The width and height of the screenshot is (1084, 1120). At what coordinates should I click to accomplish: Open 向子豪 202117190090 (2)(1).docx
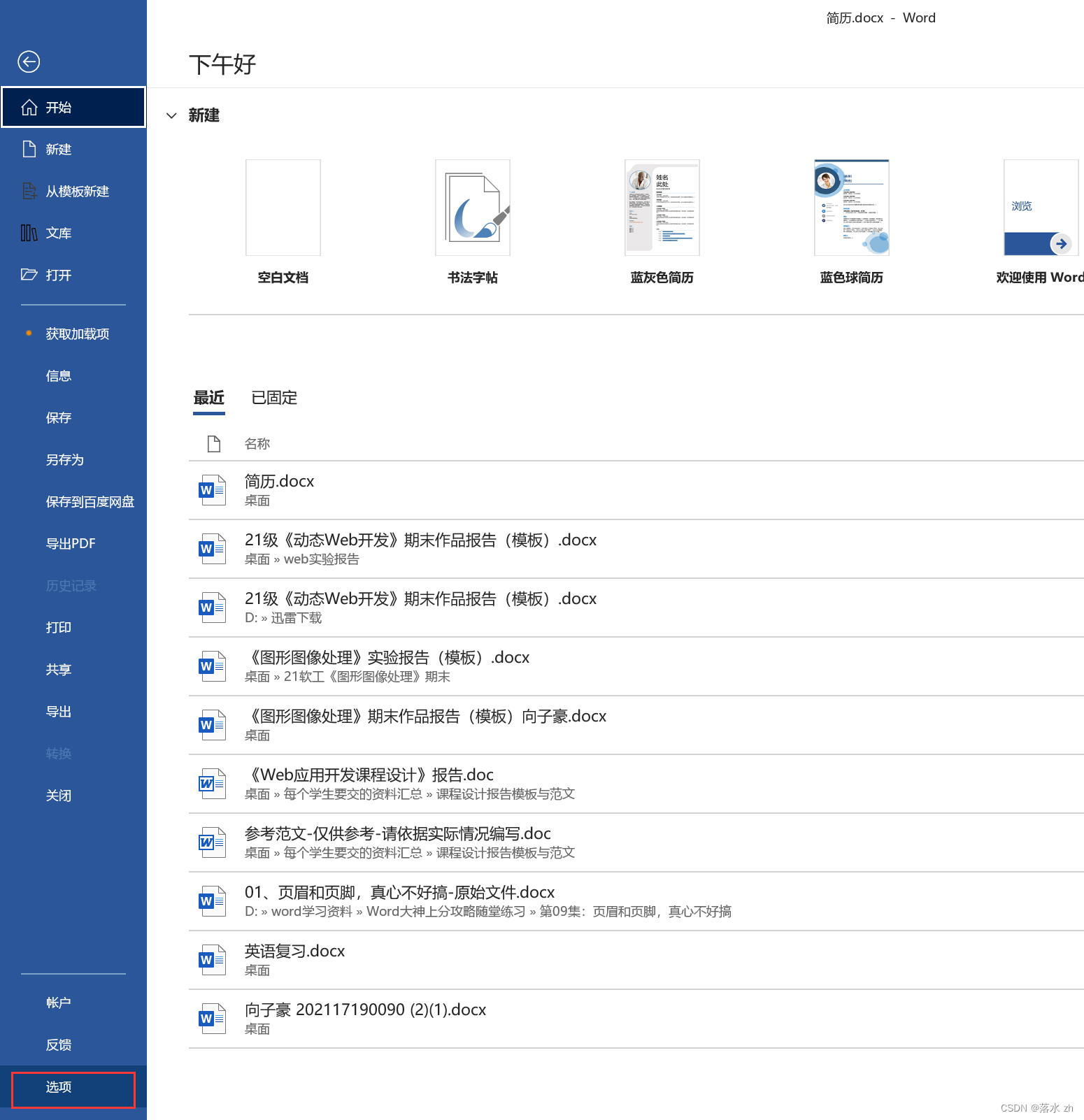tap(636, 1019)
